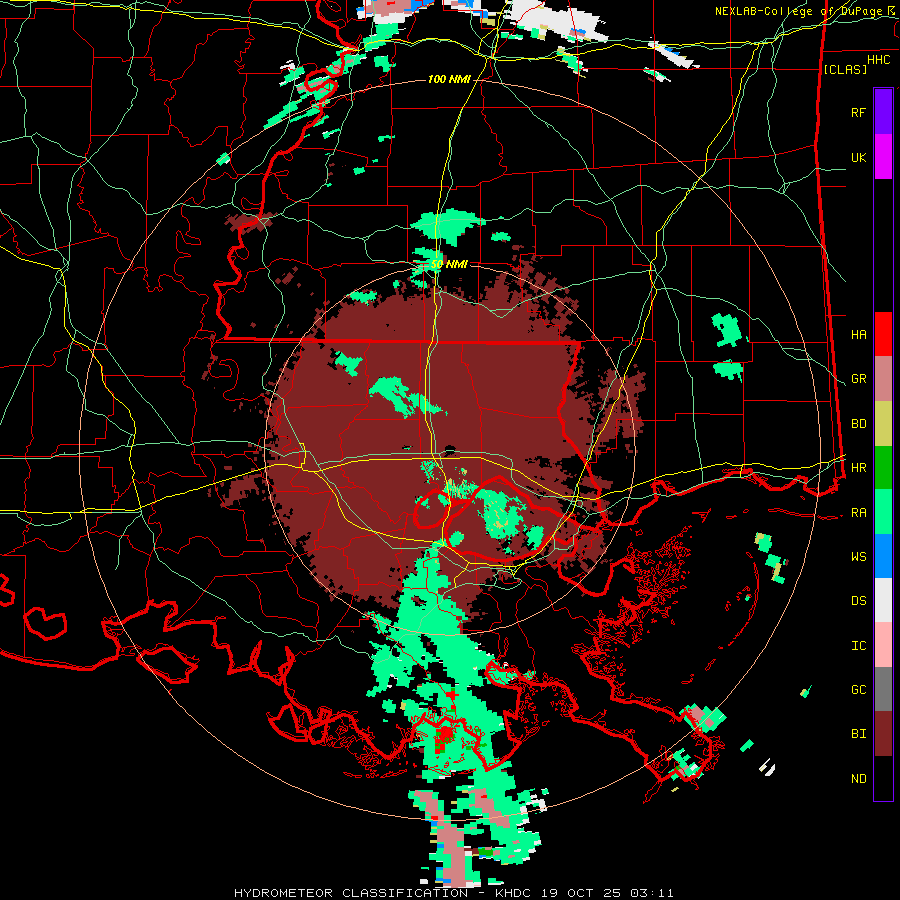
Task: Click the UK legend label
Action: pyautogui.click(x=858, y=157)
